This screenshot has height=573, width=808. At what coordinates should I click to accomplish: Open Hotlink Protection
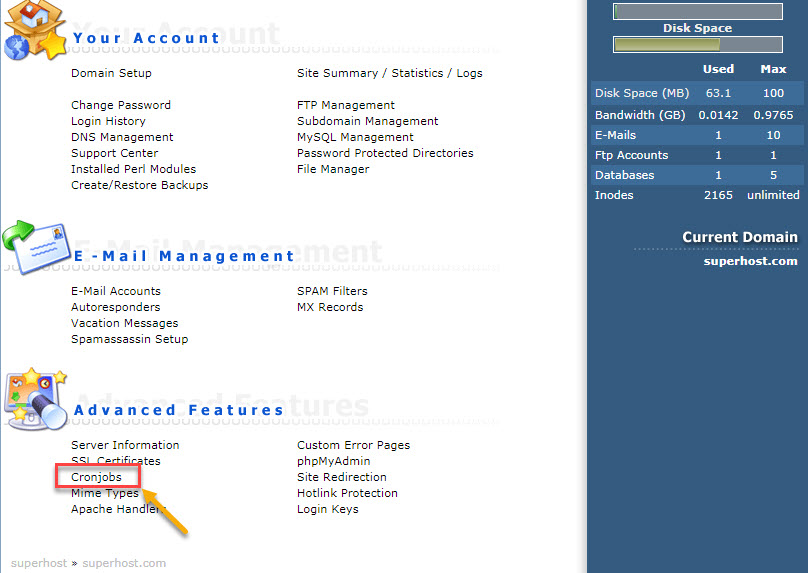[347, 493]
